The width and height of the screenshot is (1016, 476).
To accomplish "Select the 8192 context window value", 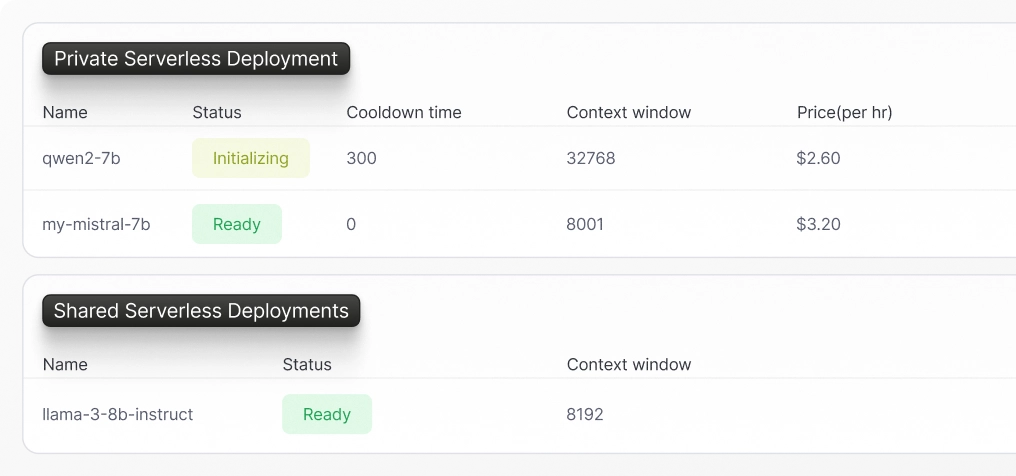I will [x=584, y=414].
